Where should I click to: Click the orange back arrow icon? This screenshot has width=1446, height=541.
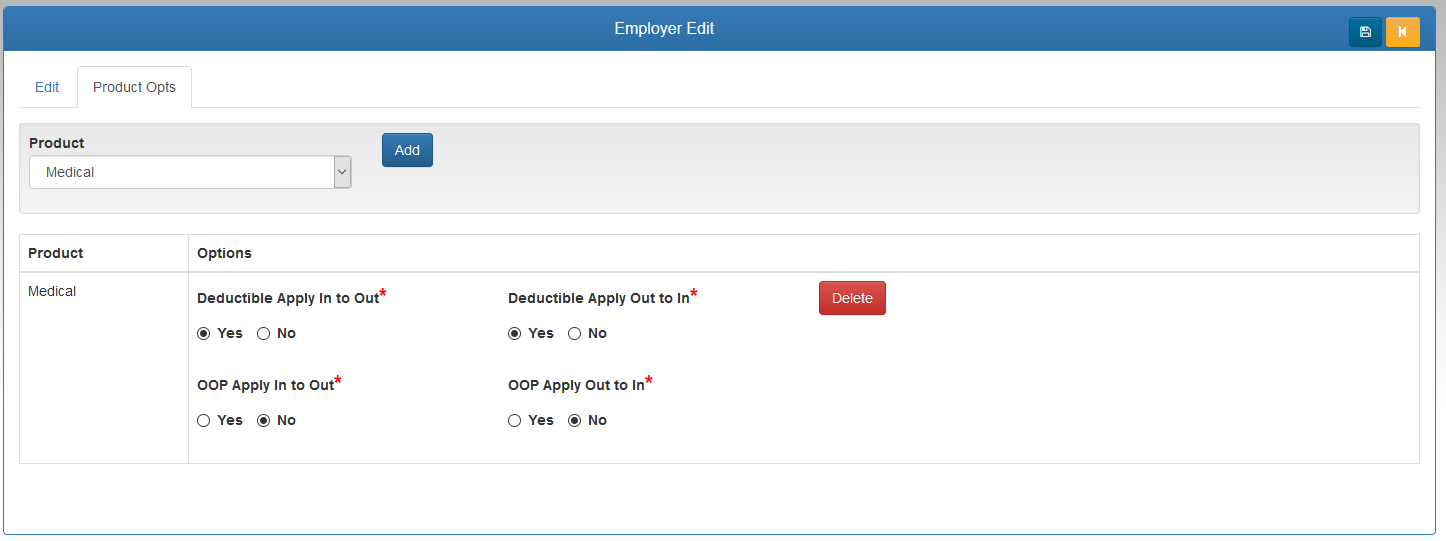pos(1402,32)
